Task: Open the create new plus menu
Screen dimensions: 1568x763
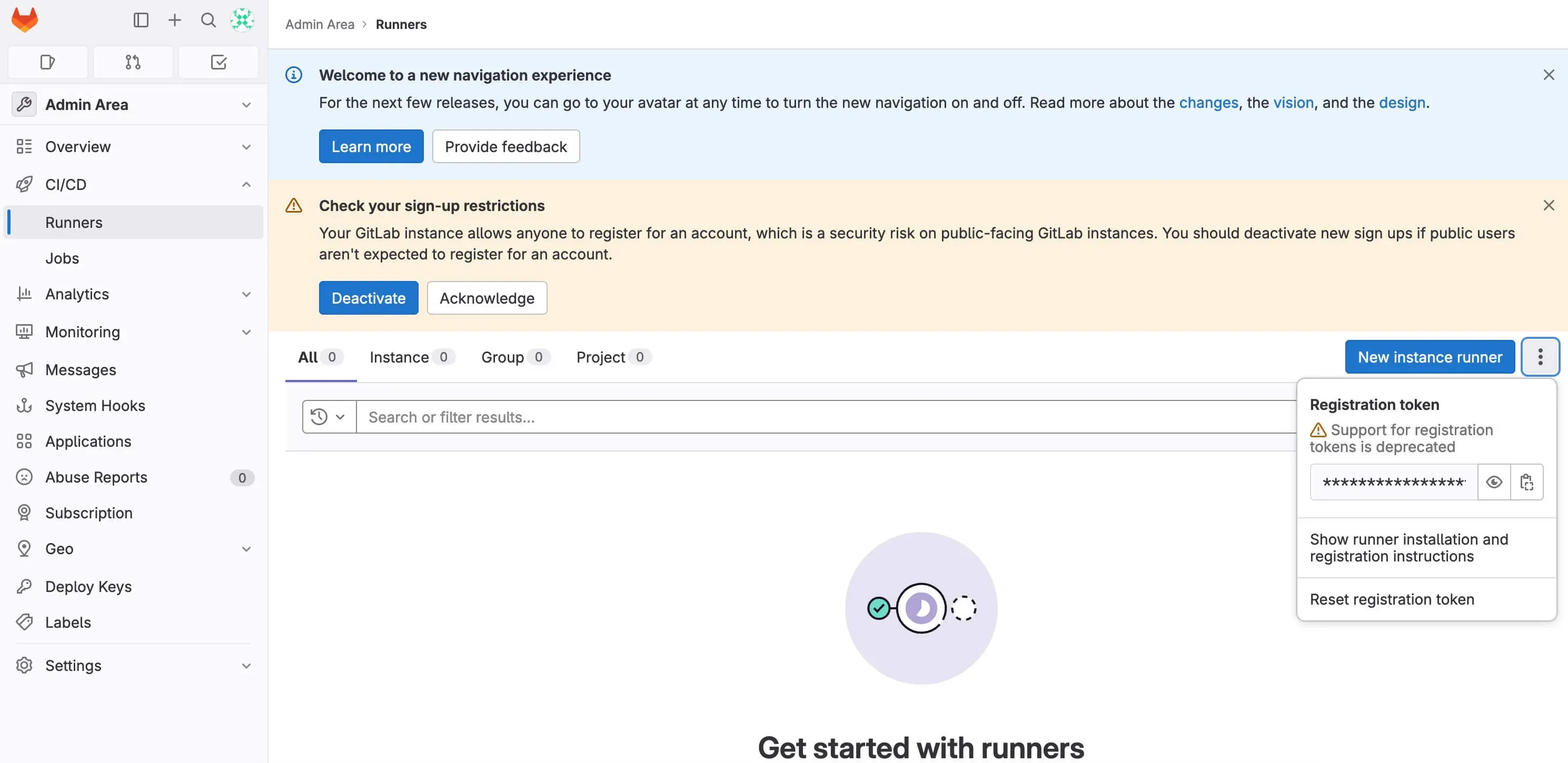Action: [175, 20]
